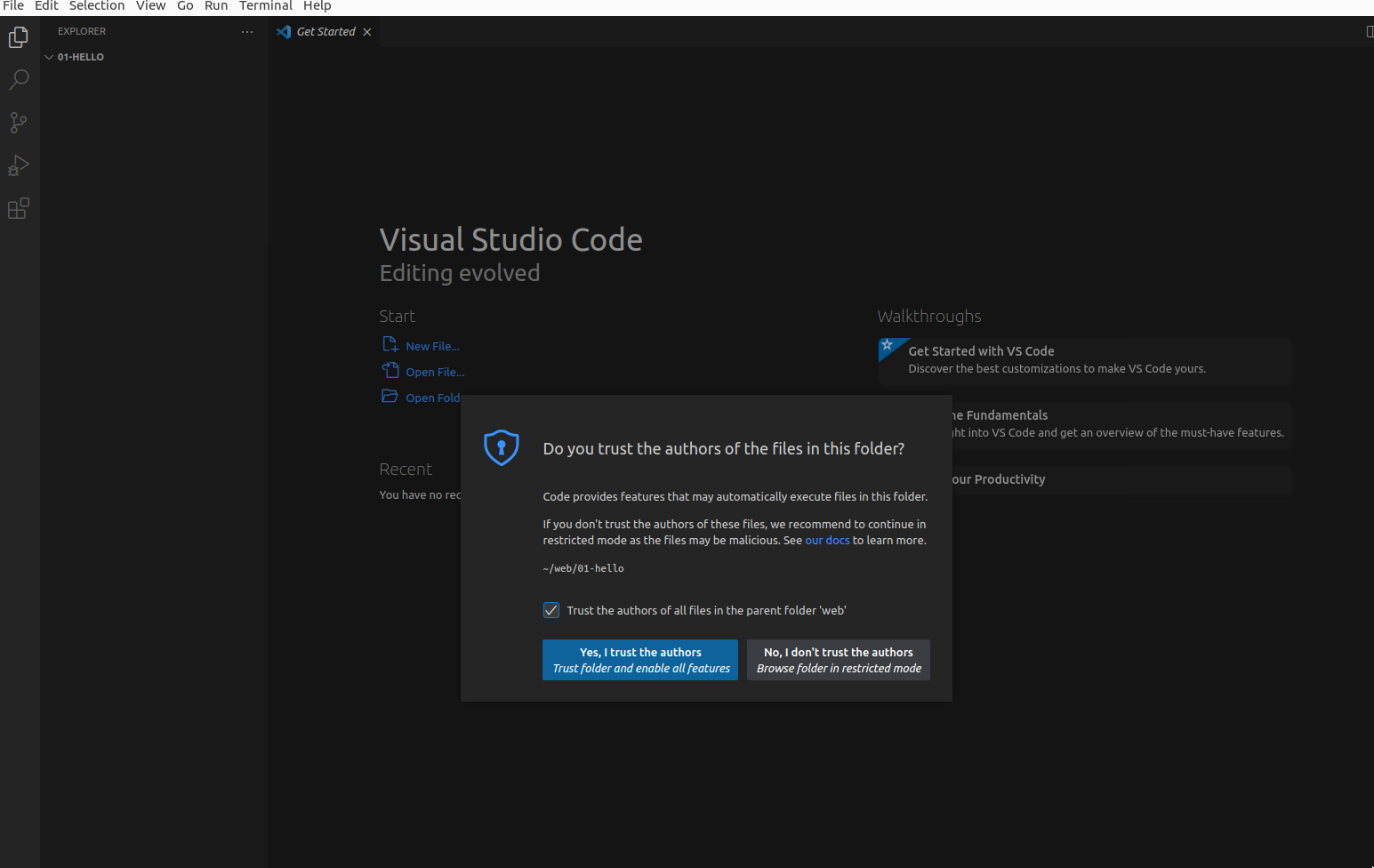Click the VS Code logo on Get Started tab
The height and width of the screenshot is (868, 1374).
pyautogui.click(x=284, y=32)
